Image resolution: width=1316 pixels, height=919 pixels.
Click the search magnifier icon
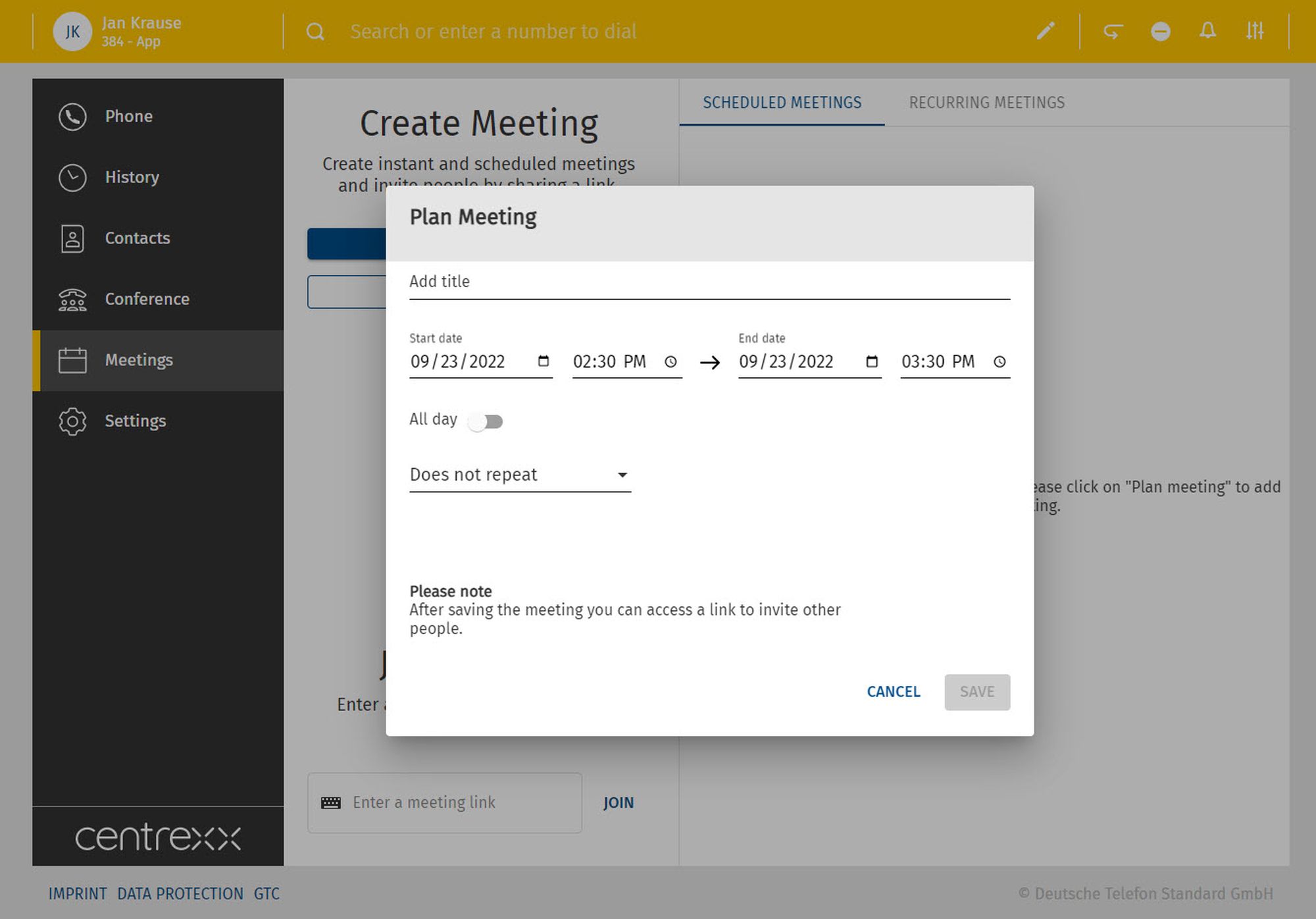(x=315, y=31)
